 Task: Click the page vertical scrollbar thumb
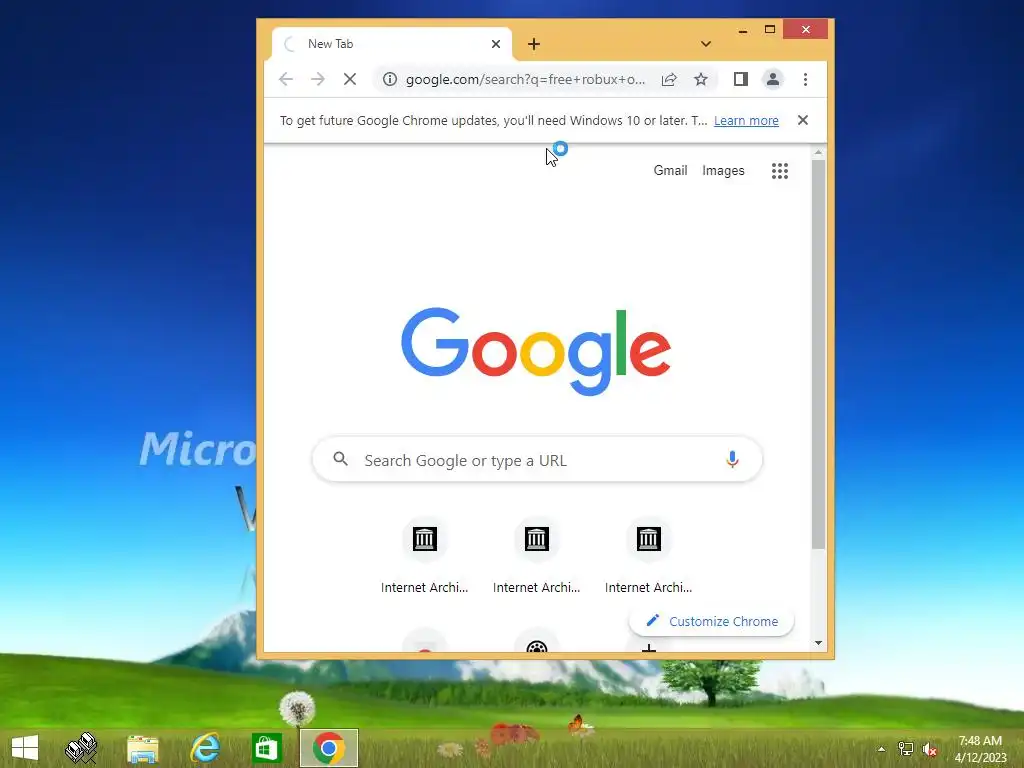818,355
